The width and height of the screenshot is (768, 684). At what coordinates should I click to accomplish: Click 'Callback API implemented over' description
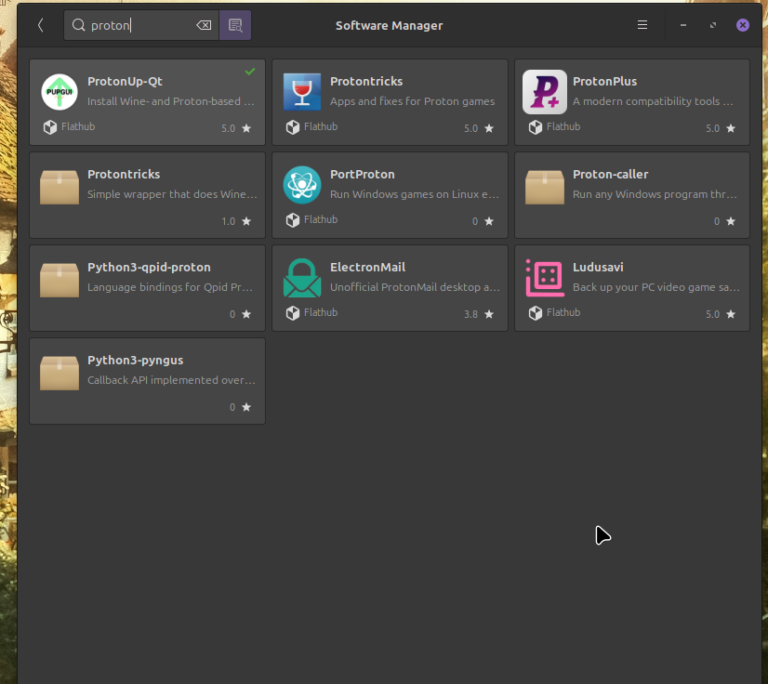(x=171, y=380)
